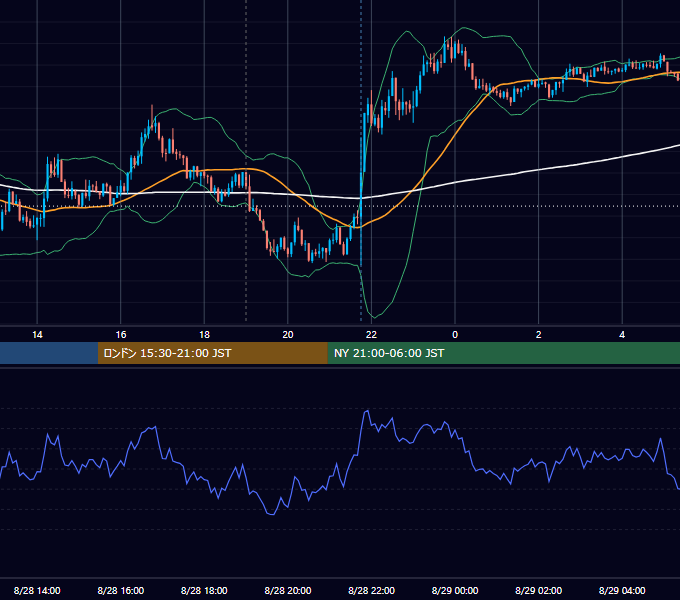Click the 8/29 00:00 time label
This screenshot has height=600, width=680.
tap(455, 590)
